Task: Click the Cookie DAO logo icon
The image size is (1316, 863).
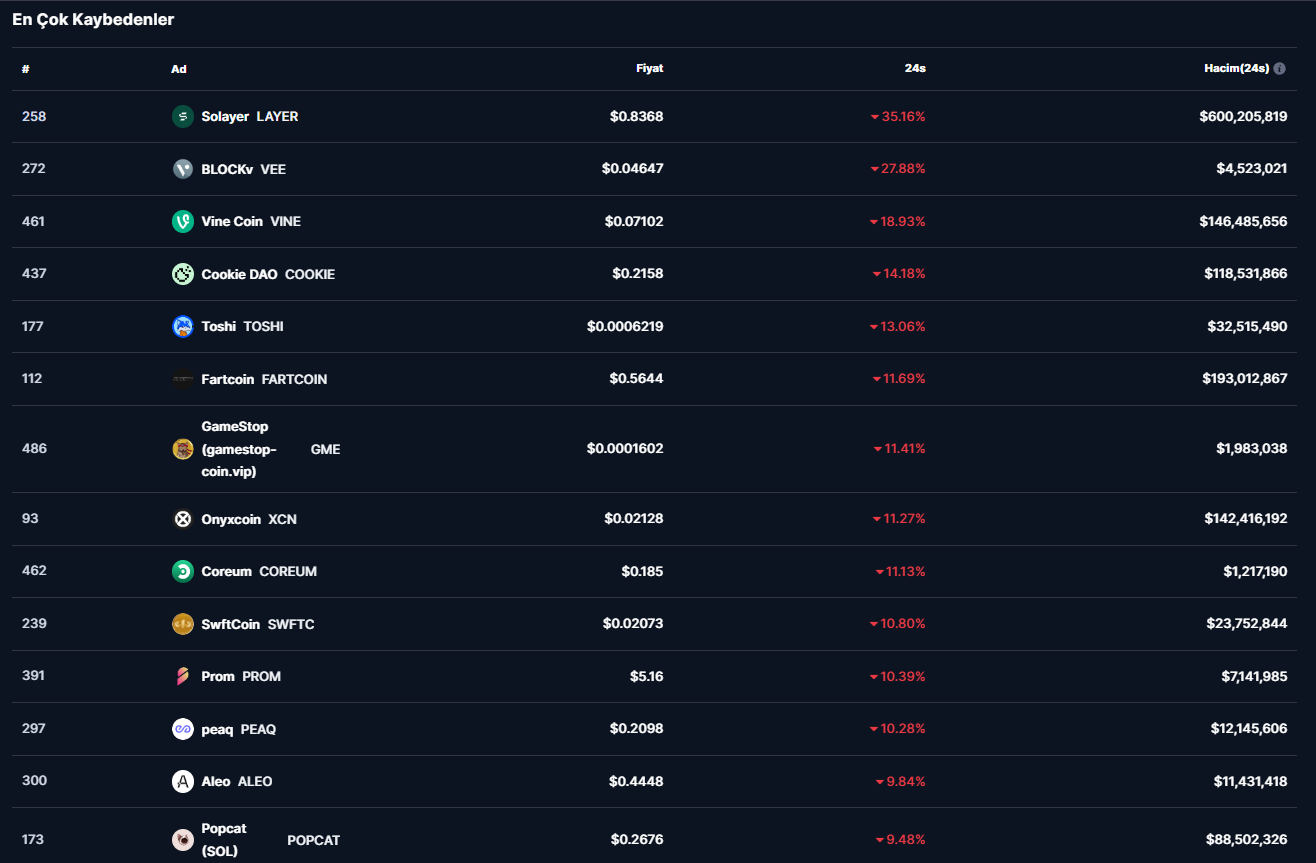Action: click(182, 274)
